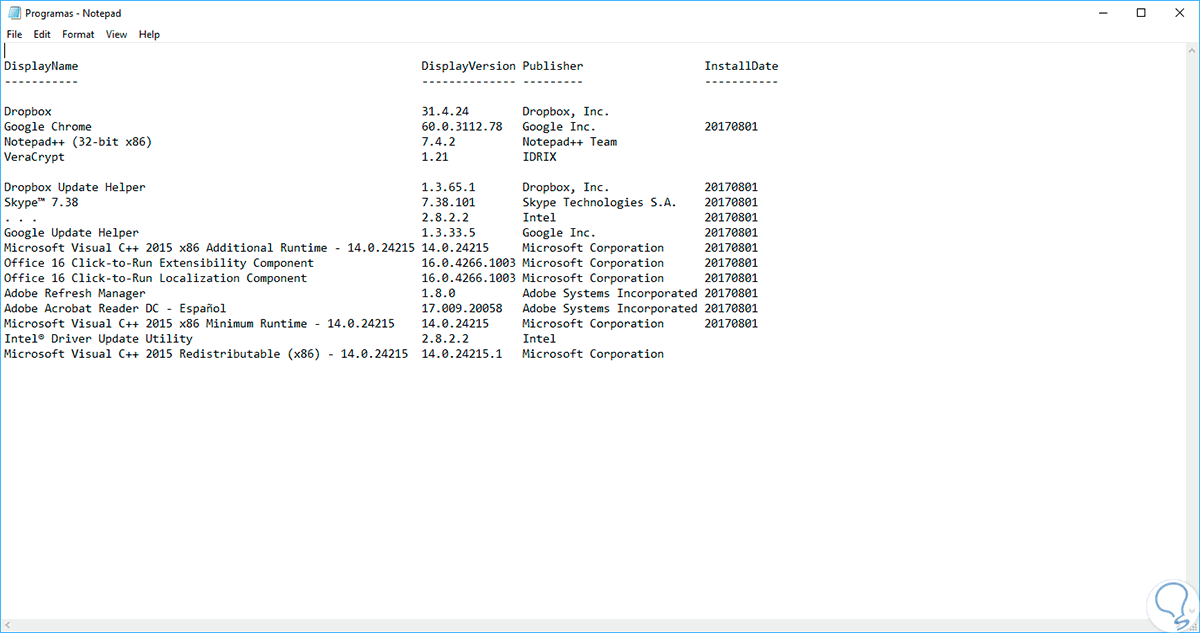Click version number 17.009.20058
1200x633 pixels.
(462, 308)
